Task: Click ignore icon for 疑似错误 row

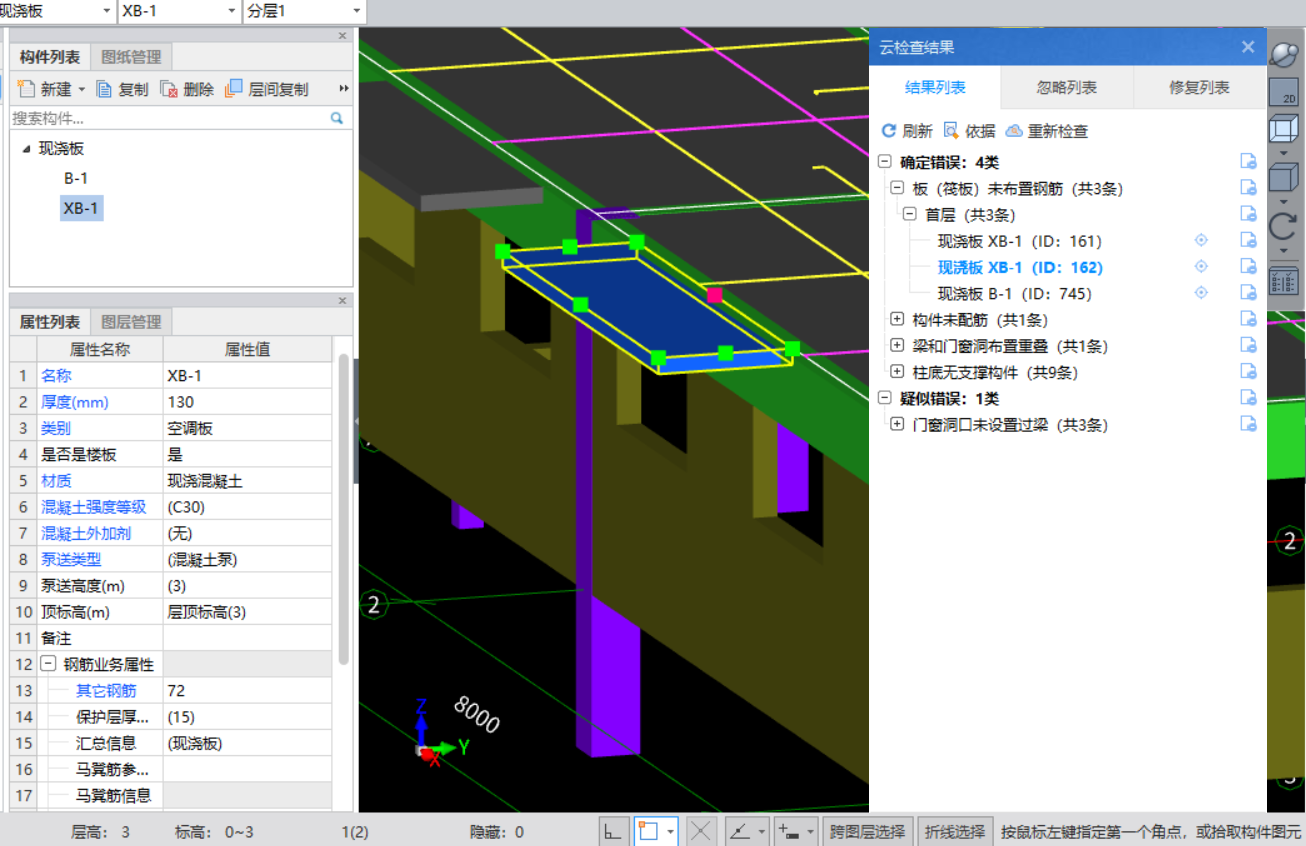Action: (x=1248, y=397)
